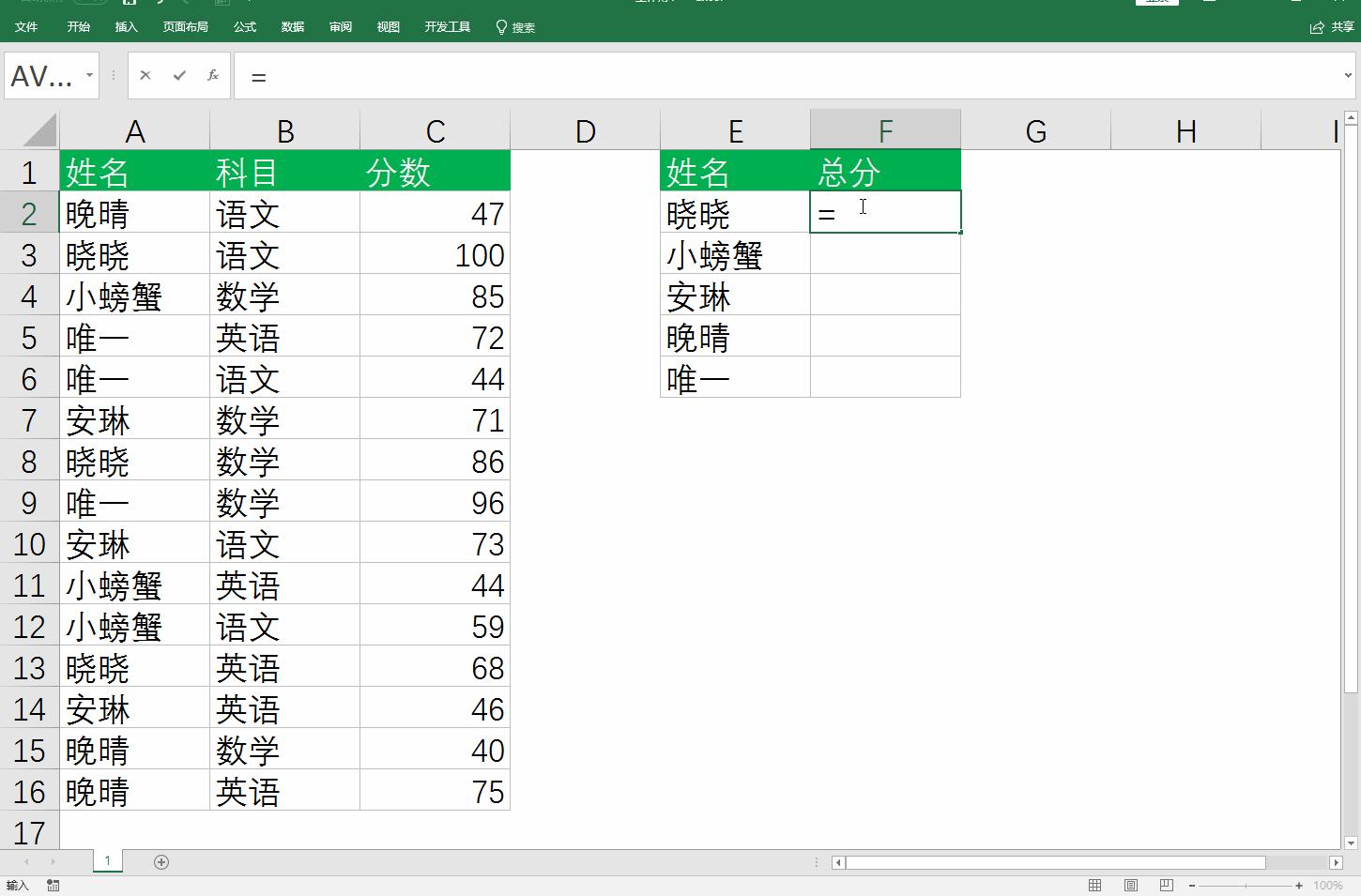The height and width of the screenshot is (896, 1361).
Task: Open the 数据 ribbon tab
Action: point(292,27)
